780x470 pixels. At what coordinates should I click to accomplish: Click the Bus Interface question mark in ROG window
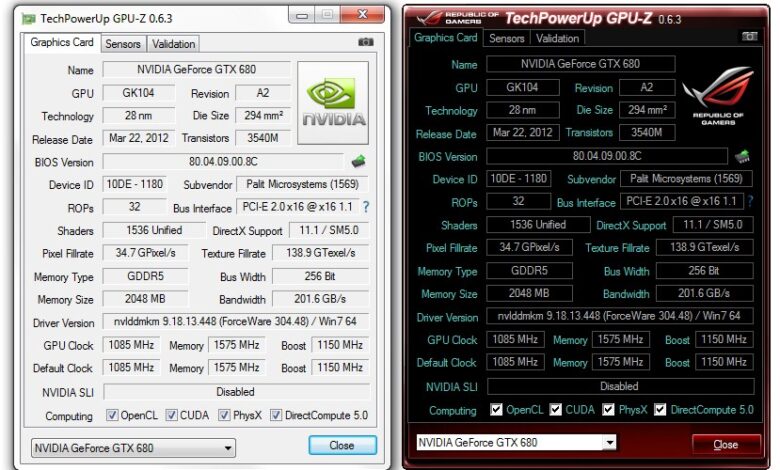pyautogui.click(x=750, y=201)
